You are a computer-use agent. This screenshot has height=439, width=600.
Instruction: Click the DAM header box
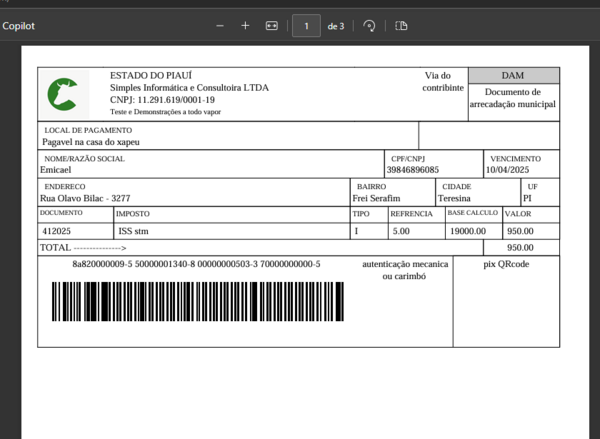click(x=514, y=75)
